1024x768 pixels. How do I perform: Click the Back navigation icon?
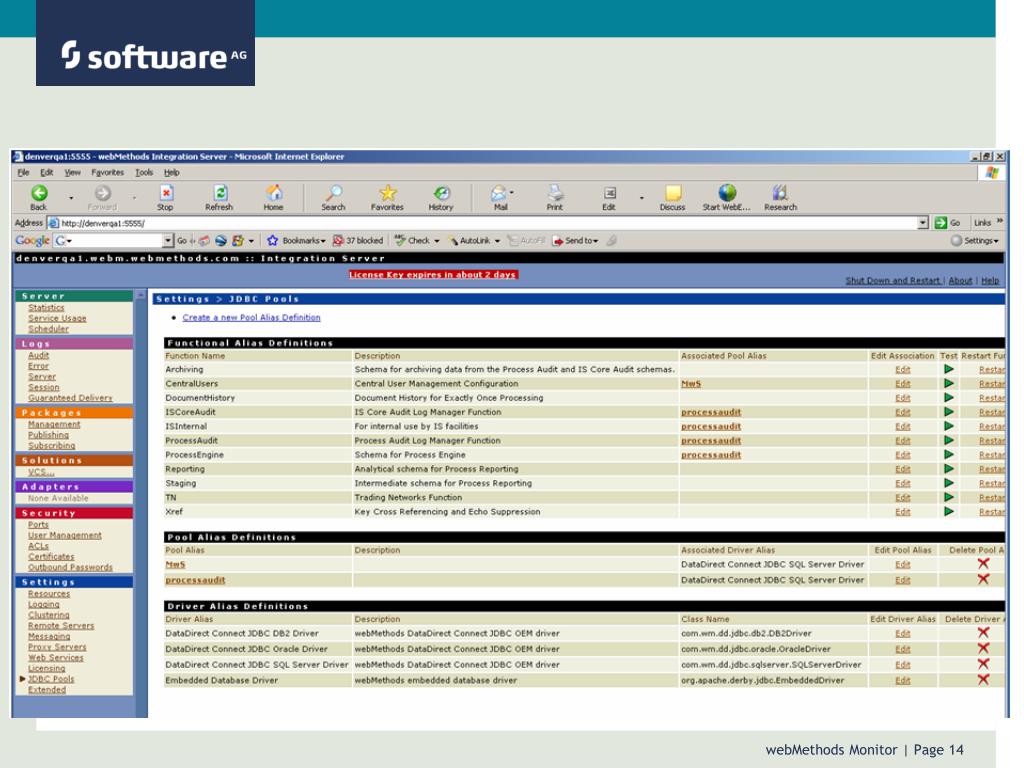coord(39,193)
